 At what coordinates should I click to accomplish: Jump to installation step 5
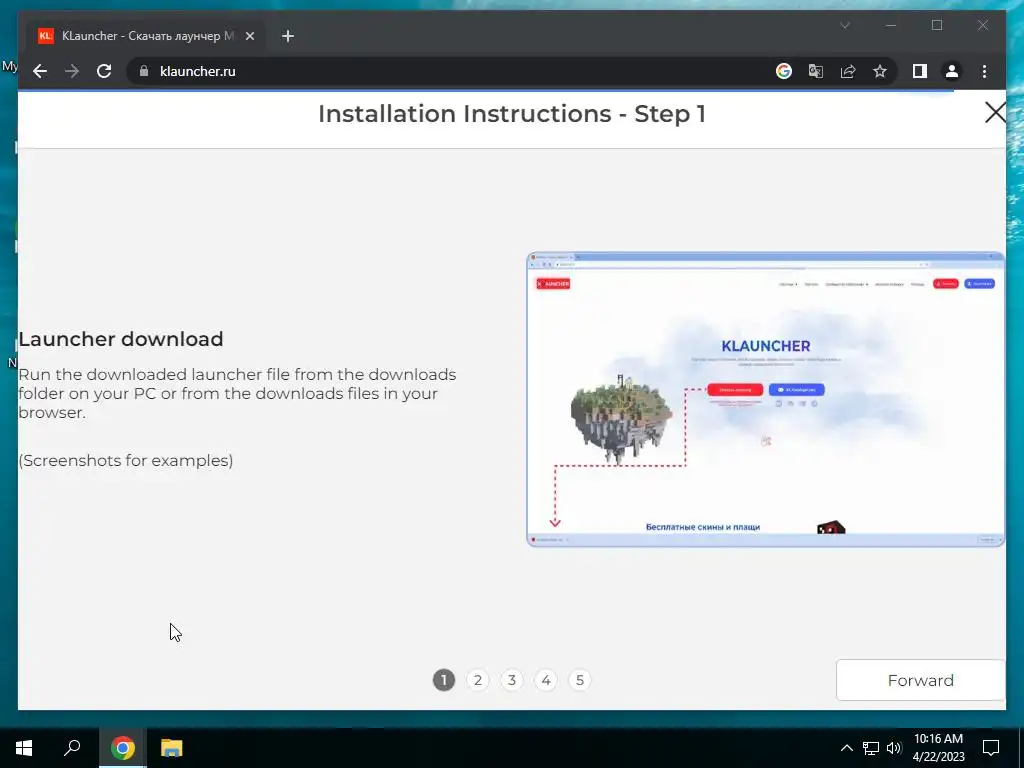pos(579,680)
